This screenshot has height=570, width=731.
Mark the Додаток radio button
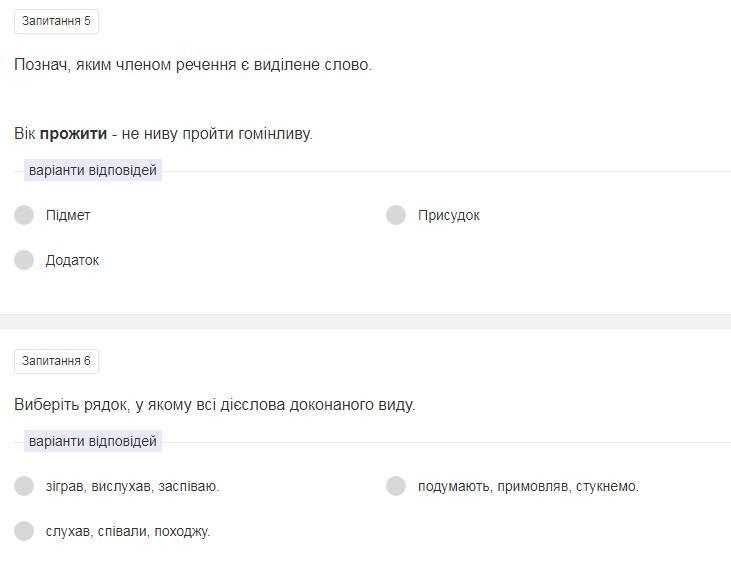click(x=24, y=260)
